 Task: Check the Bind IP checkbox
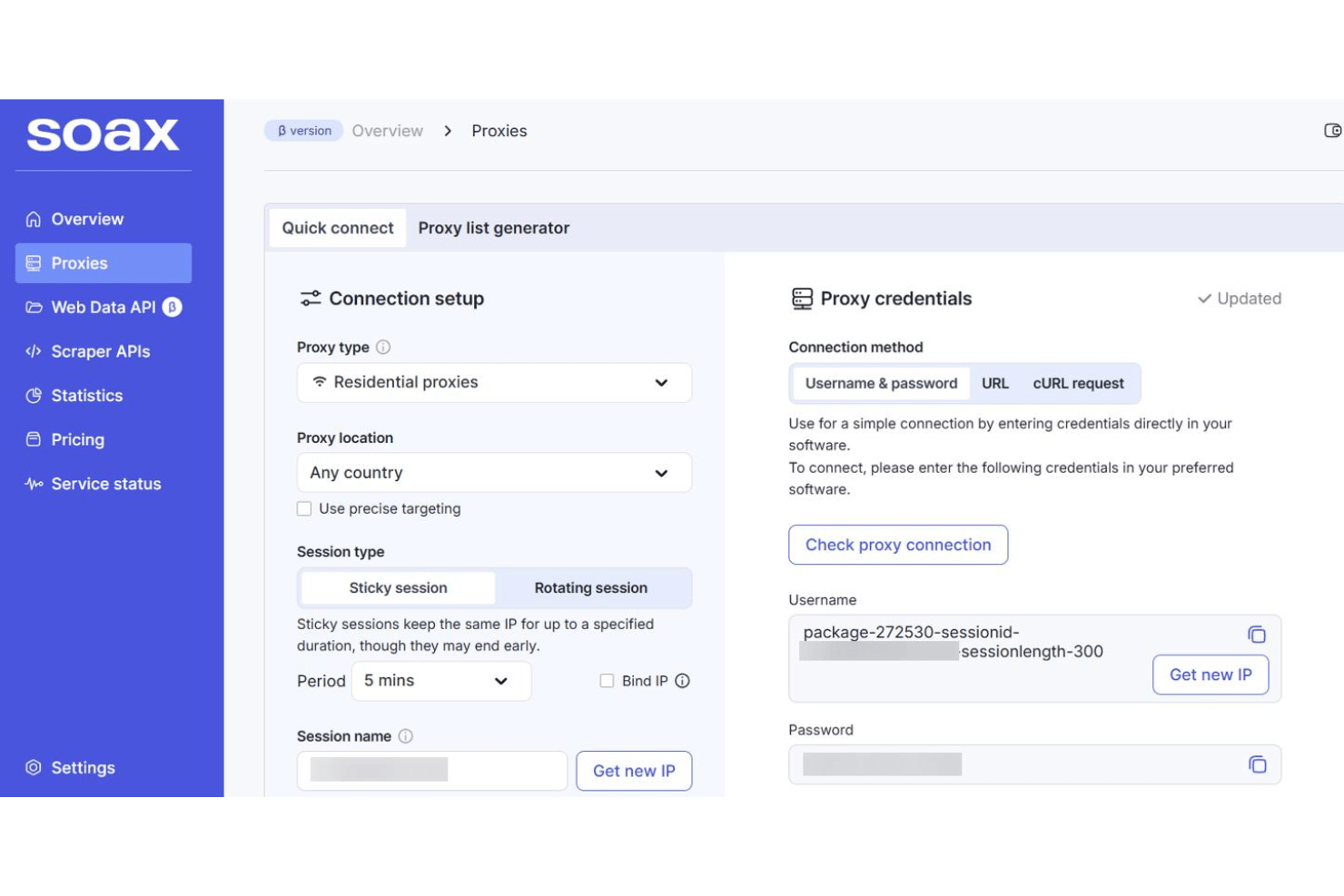click(x=607, y=681)
